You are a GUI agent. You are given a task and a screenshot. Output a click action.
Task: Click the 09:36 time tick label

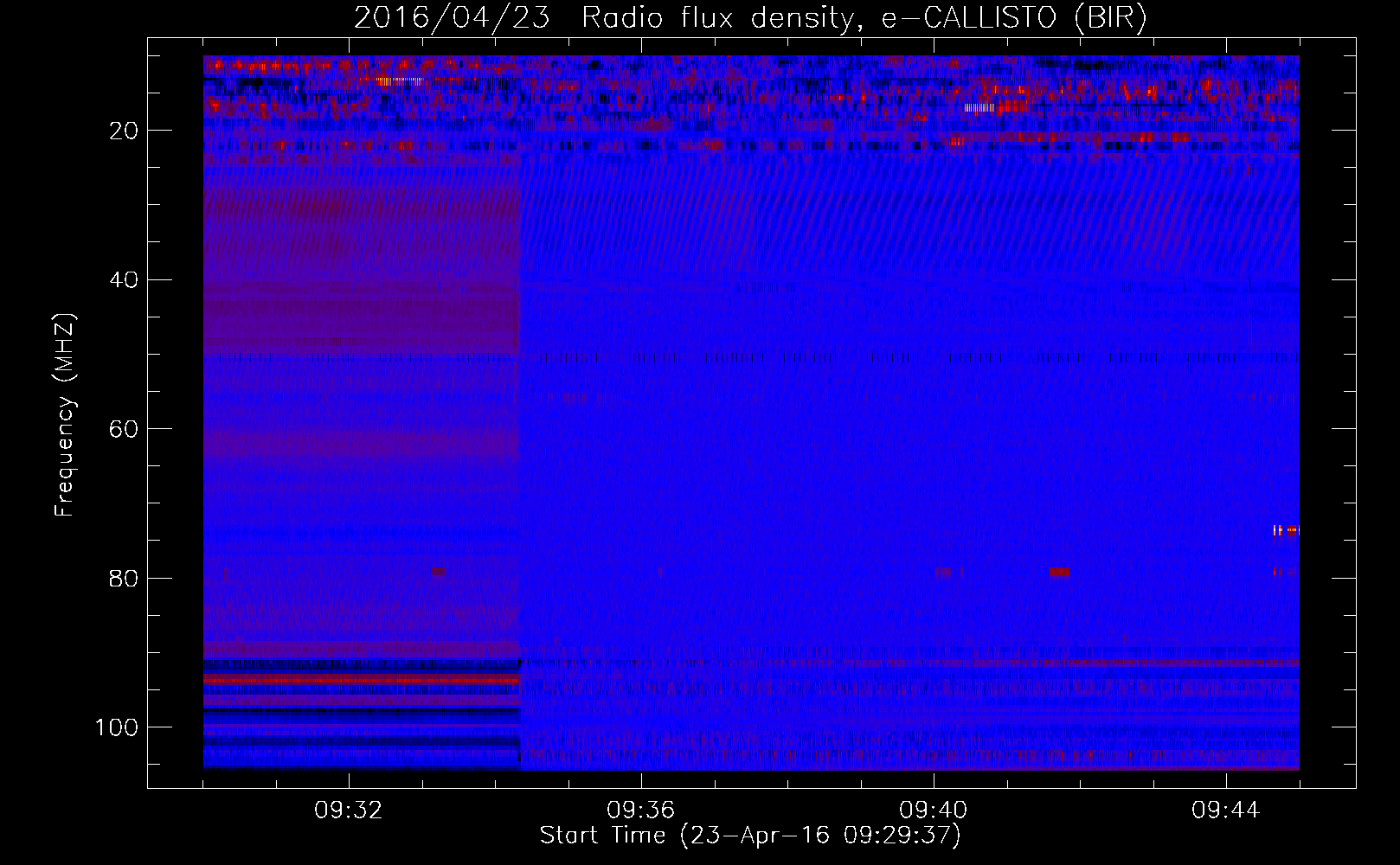[641, 811]
